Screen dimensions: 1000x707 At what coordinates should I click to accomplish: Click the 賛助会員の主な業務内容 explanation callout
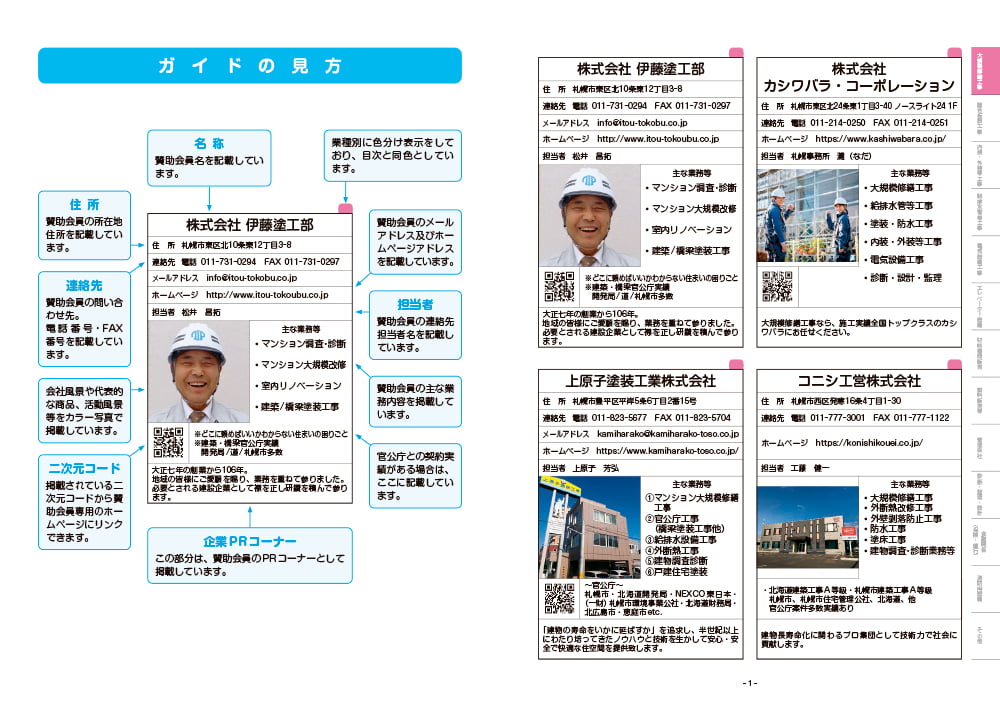click(415, 401)
